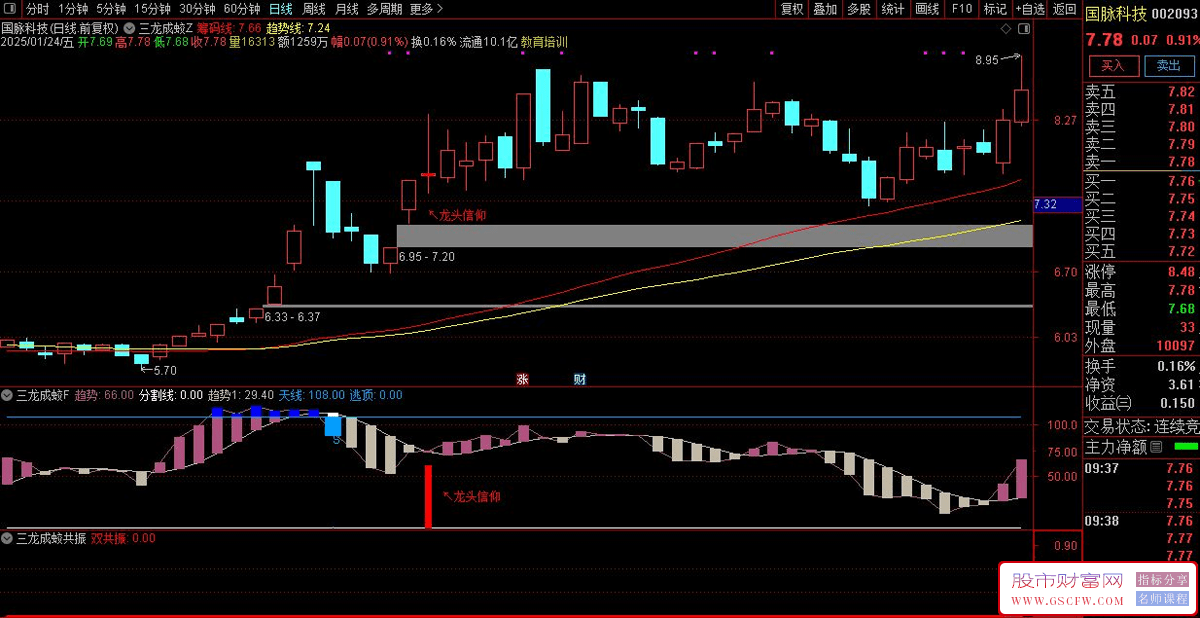Select the 月线 monthly tab
1200x618 pixels.
click(x=346, y=9)
